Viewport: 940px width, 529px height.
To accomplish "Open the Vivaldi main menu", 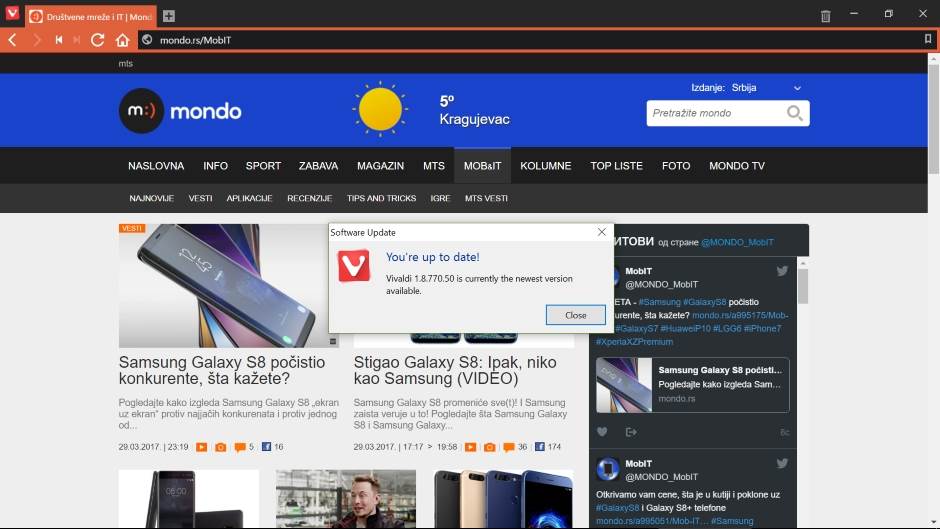I will point(12,15).
